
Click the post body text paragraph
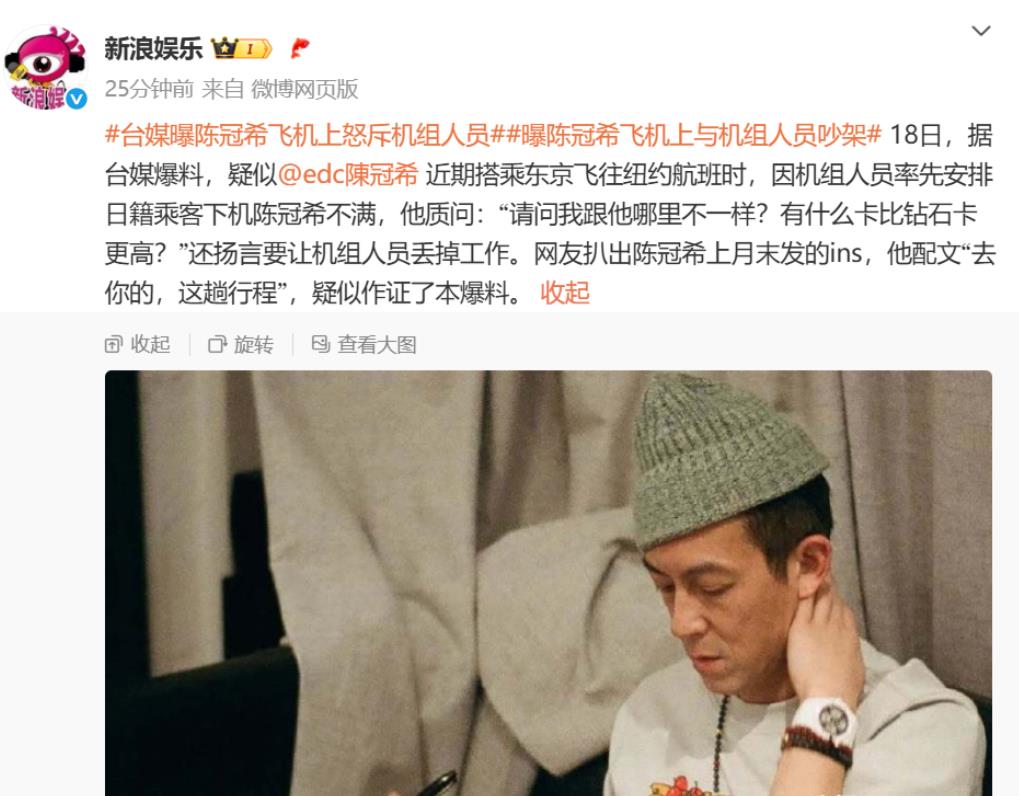[x=549, y=214]
